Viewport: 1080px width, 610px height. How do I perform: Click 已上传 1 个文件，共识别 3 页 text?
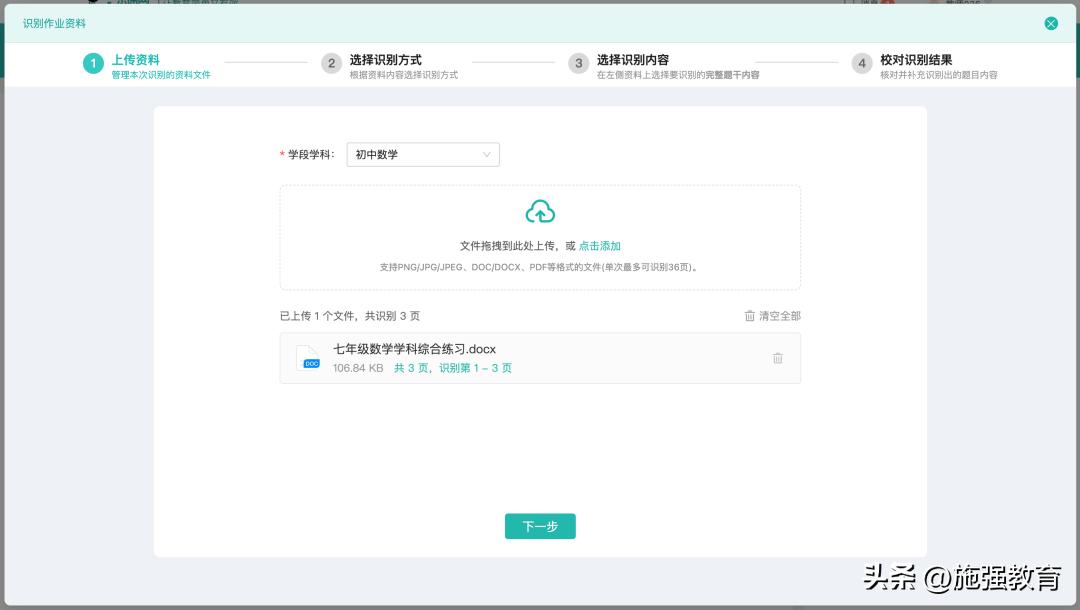tap(350, 316)
